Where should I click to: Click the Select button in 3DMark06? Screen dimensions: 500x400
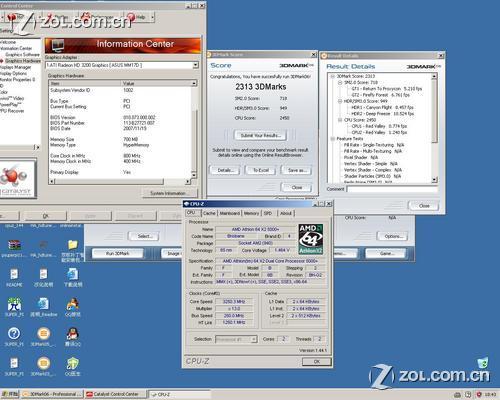(144, 236)
